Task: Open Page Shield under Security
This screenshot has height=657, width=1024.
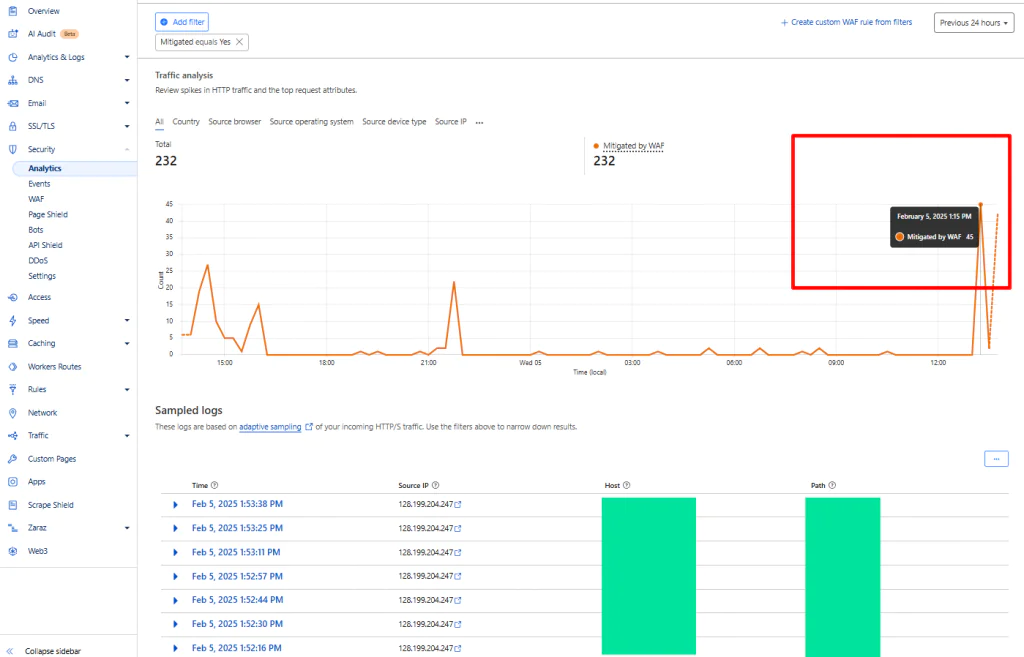Action: [48, 215]
